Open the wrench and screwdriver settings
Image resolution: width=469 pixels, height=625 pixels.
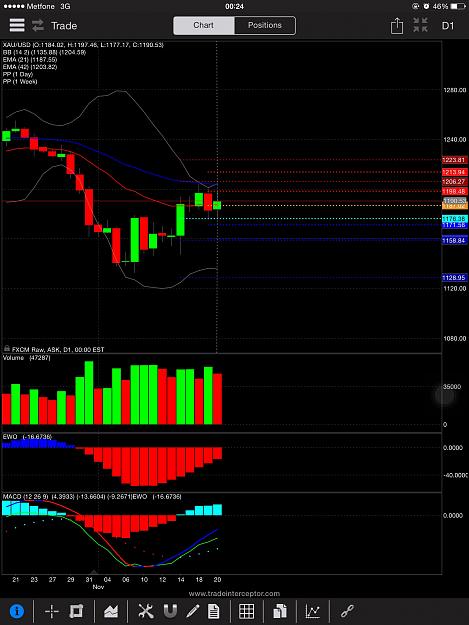145,611
